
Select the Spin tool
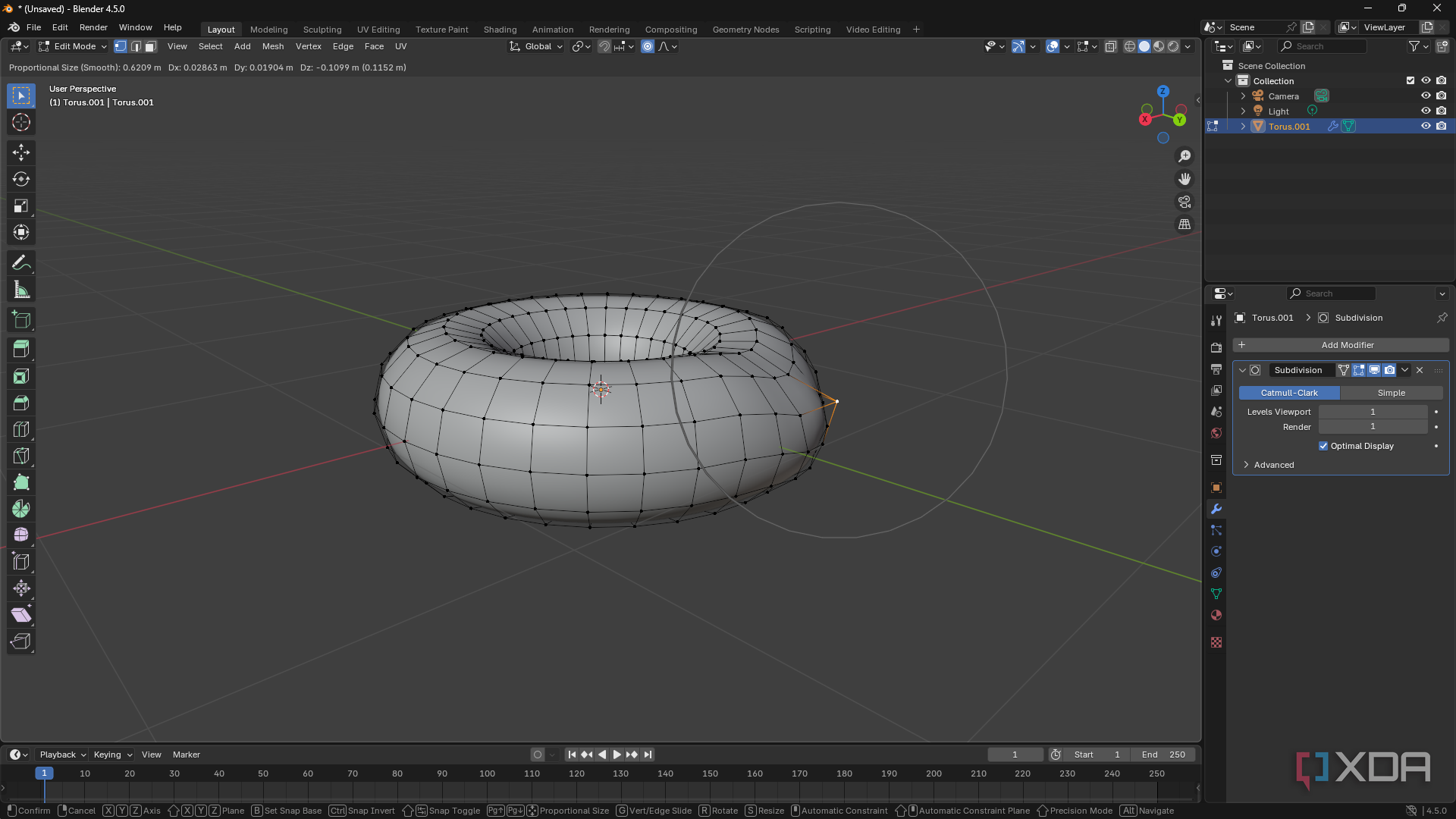click(x=21, y=509)
